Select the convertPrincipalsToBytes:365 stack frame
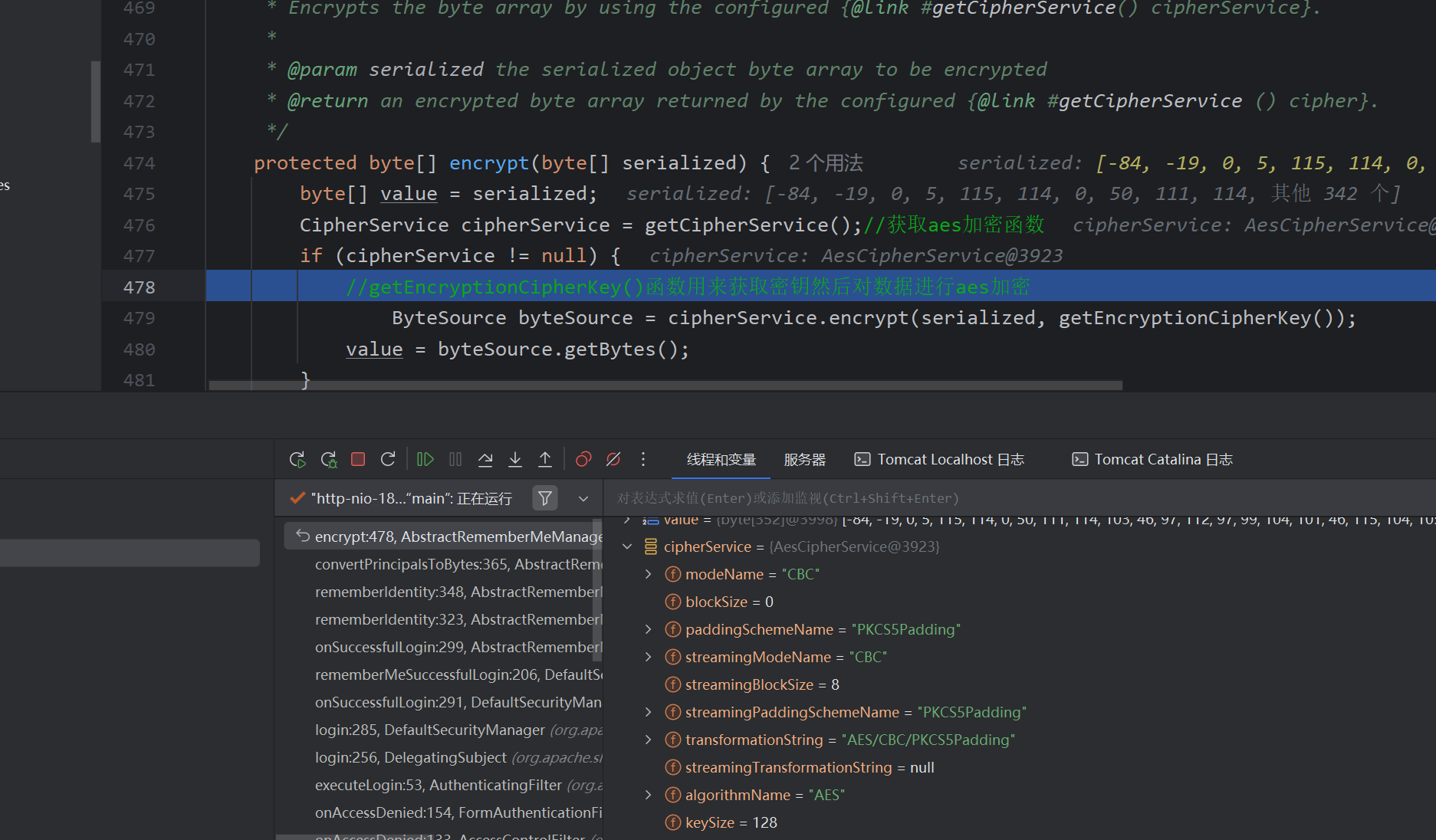The image size is (1436, 840). tap(443, 564)
